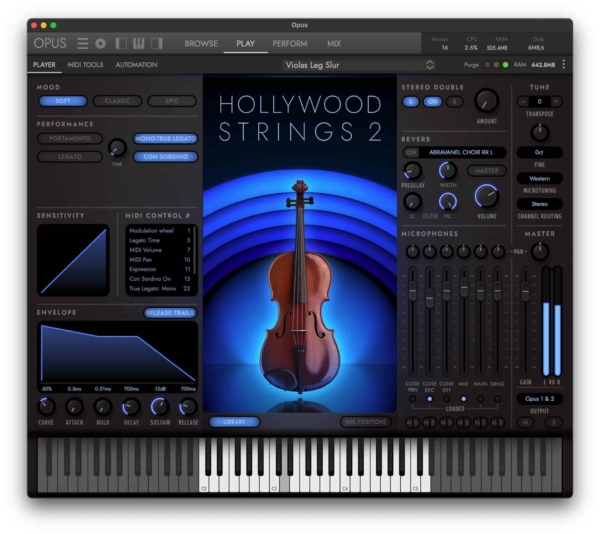600x534 pixels.
Task: Click the envelope Sustain knob
Action: click(x=160, y=407)
